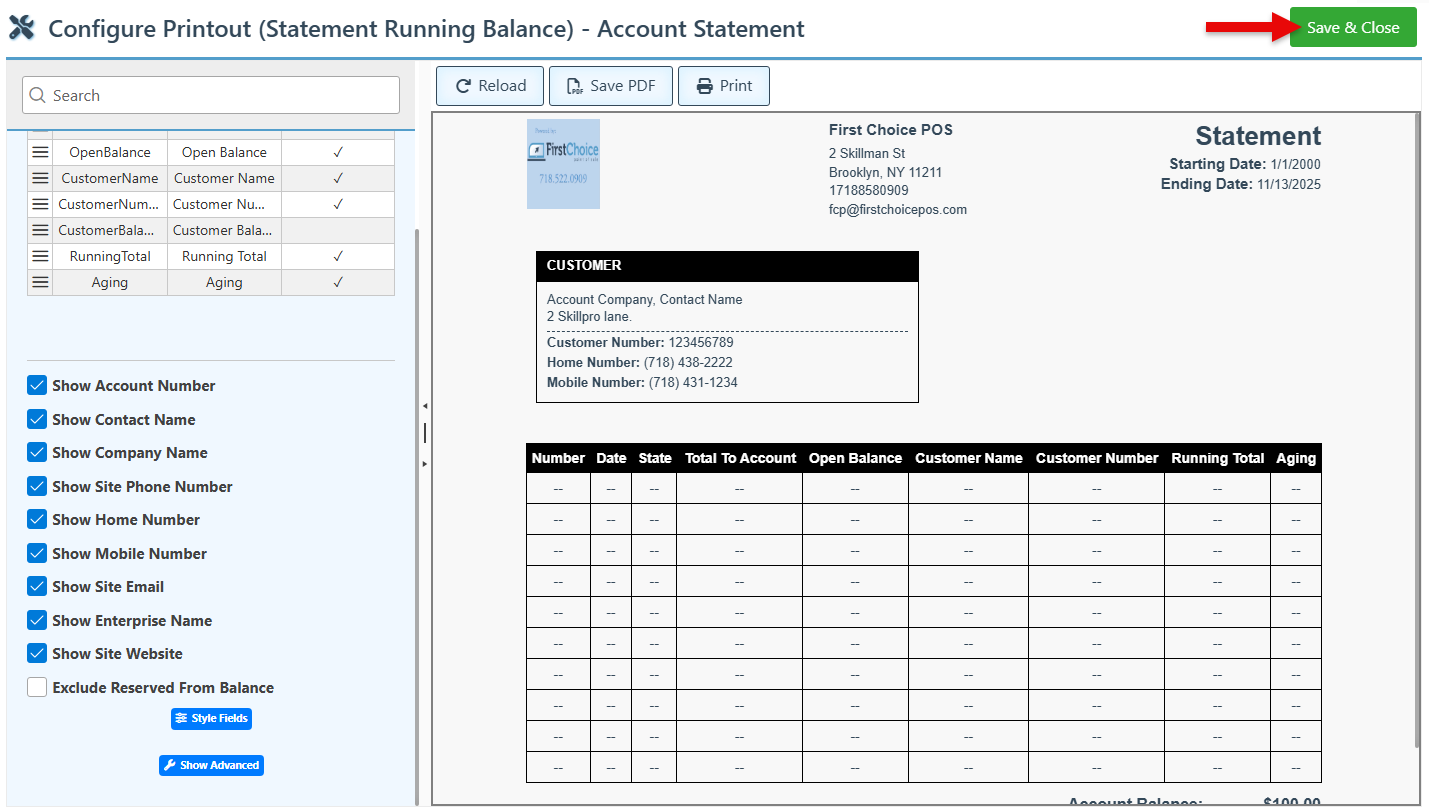Open the Style Fields options
The height and width of the screenshot is (810, 1429).
pyautogui.click(x=211, y=719)
